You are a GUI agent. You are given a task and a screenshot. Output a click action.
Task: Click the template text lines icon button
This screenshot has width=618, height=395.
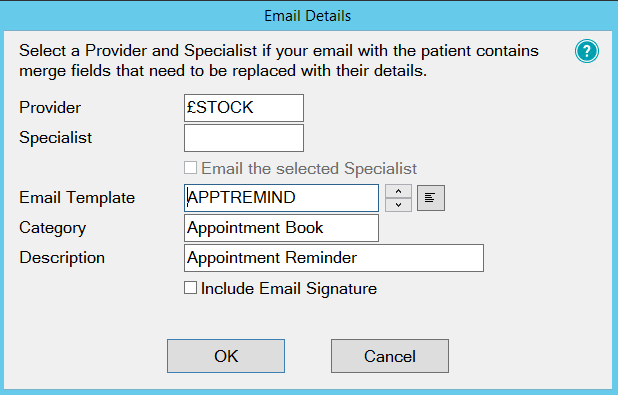click(x=431, y=198)
